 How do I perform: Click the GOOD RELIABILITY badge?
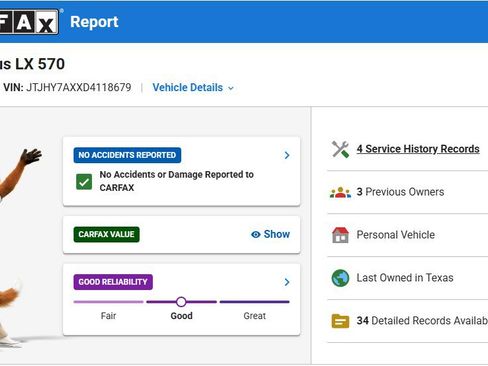[x=113, y=282]
